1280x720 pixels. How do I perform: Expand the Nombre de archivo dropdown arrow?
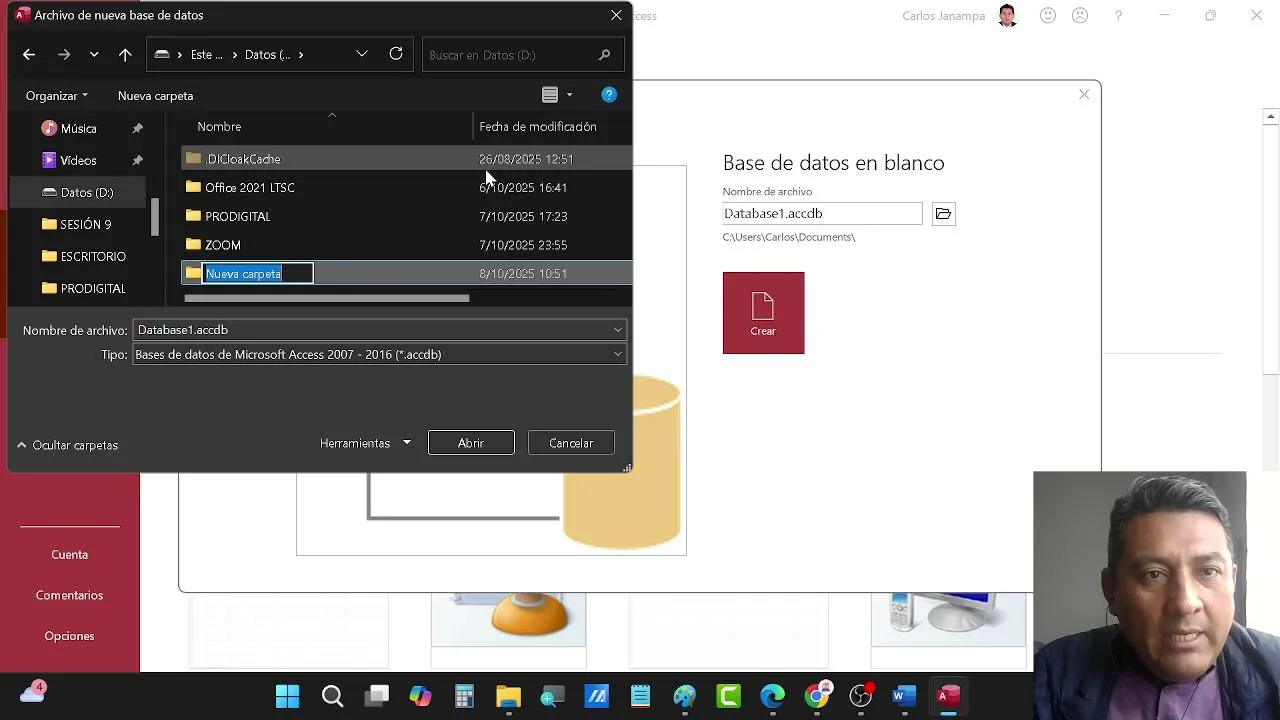[618, 330]
